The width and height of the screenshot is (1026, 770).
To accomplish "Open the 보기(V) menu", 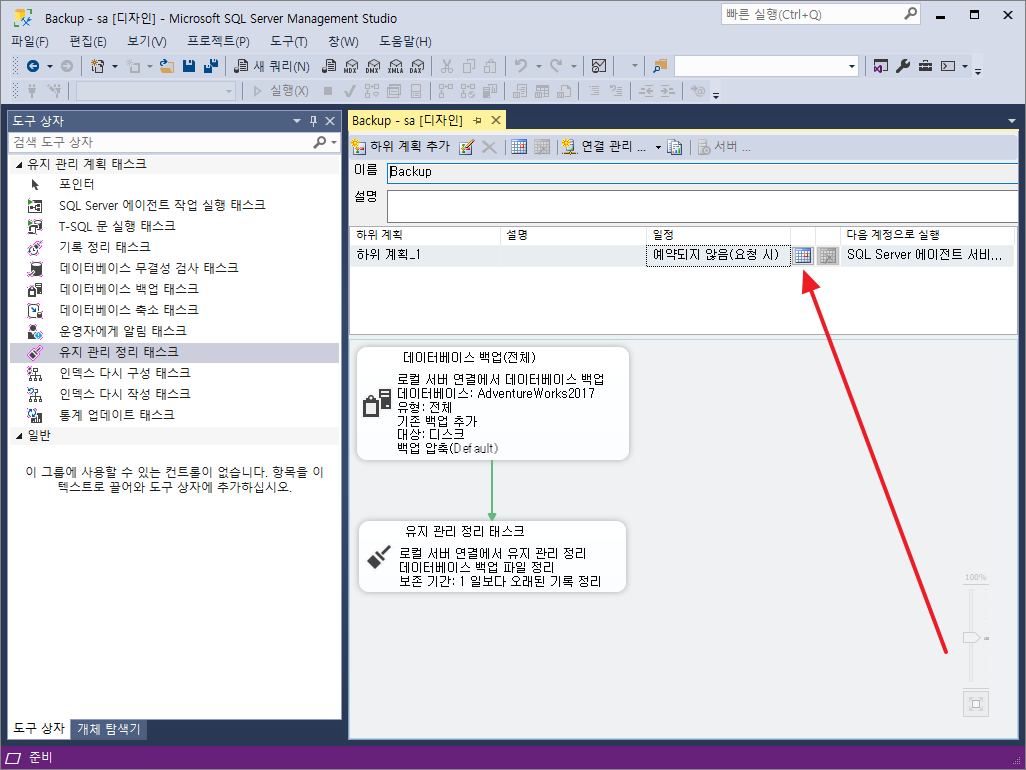I will coord(147,42).
